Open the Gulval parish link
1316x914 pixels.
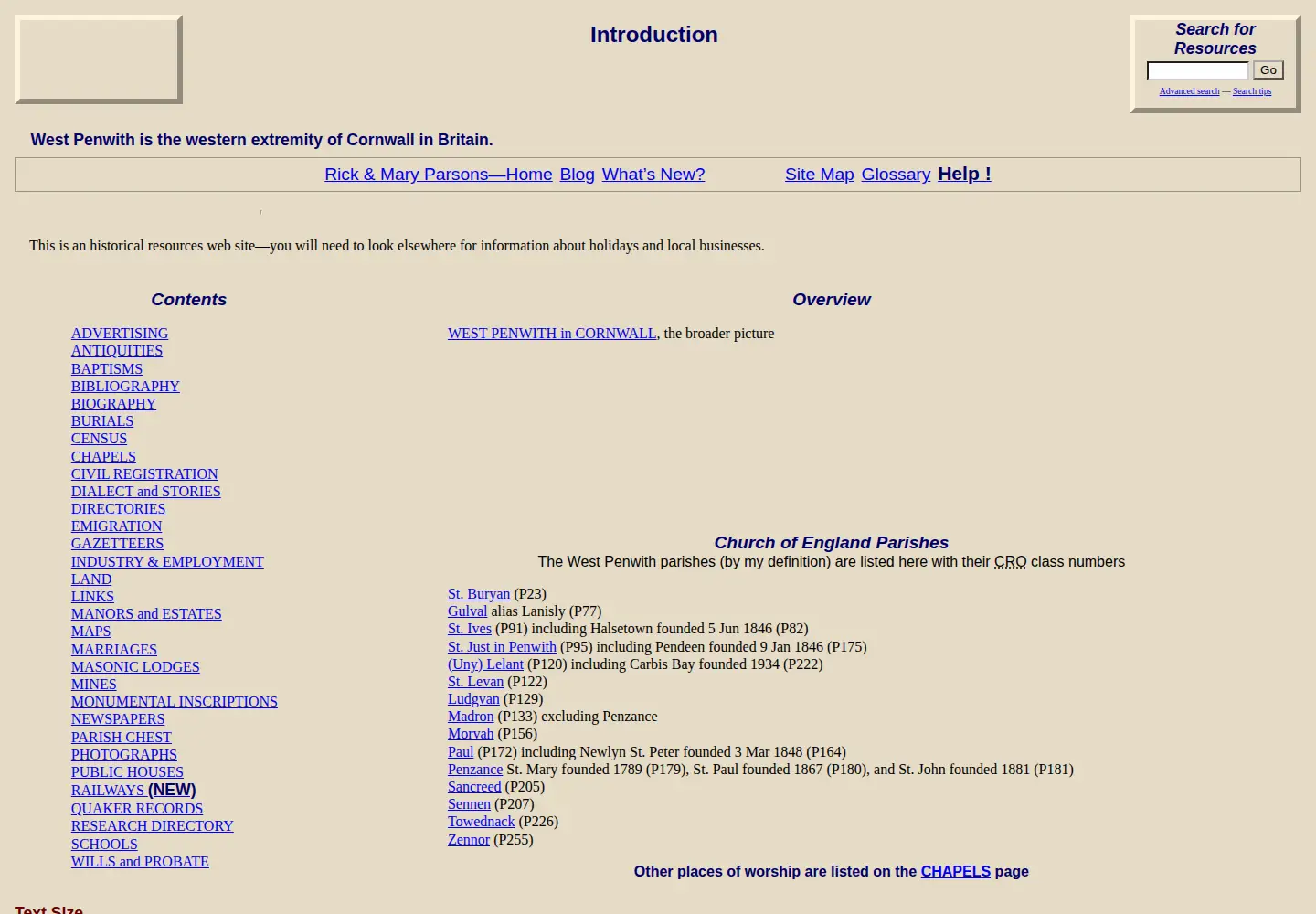click(x=467, y=611)
